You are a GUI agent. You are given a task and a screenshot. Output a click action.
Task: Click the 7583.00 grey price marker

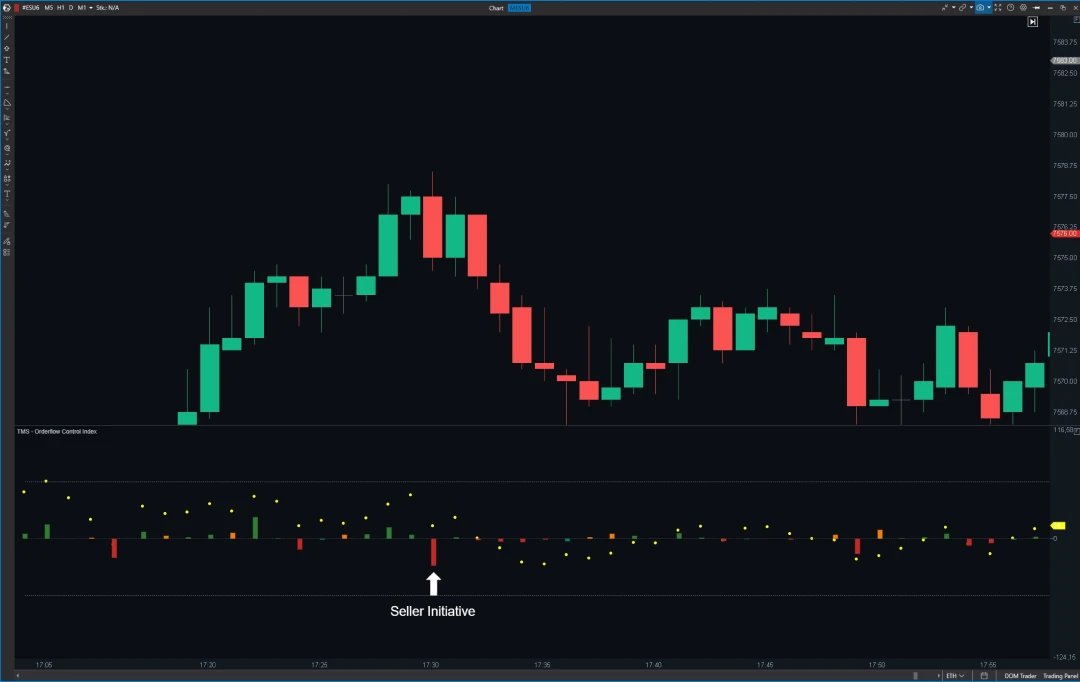click(x=1064, y=61)
